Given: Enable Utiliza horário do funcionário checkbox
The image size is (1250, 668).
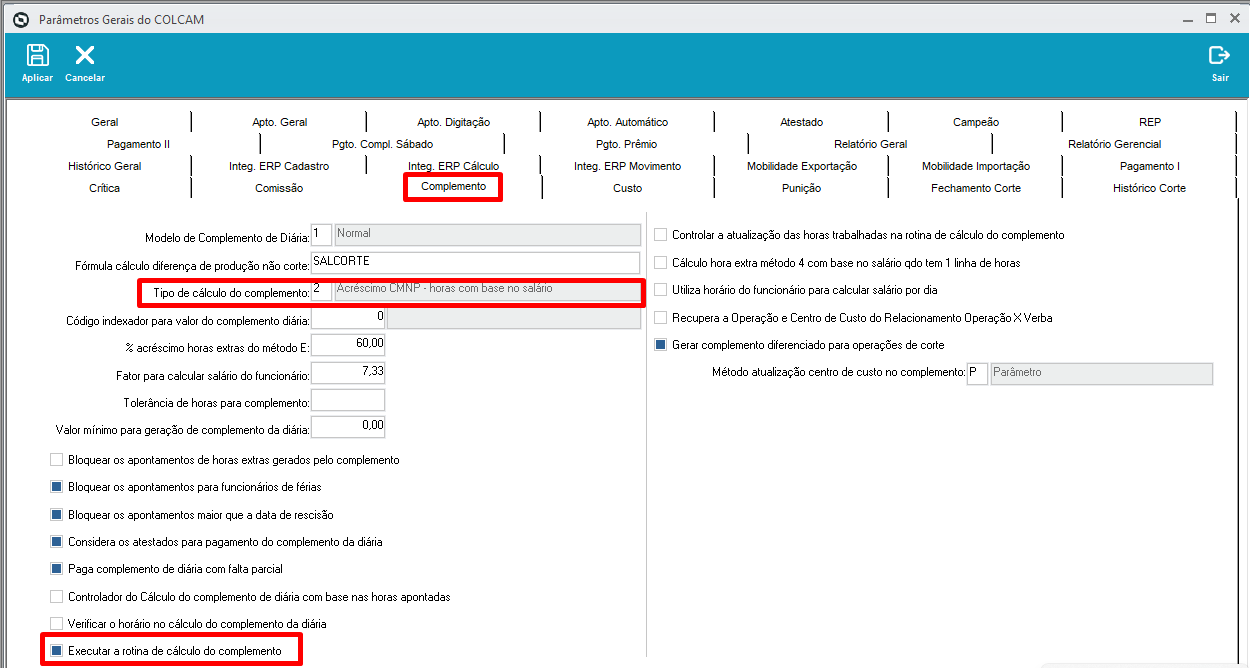Looking at the screenshot, I should coord(661,290).
